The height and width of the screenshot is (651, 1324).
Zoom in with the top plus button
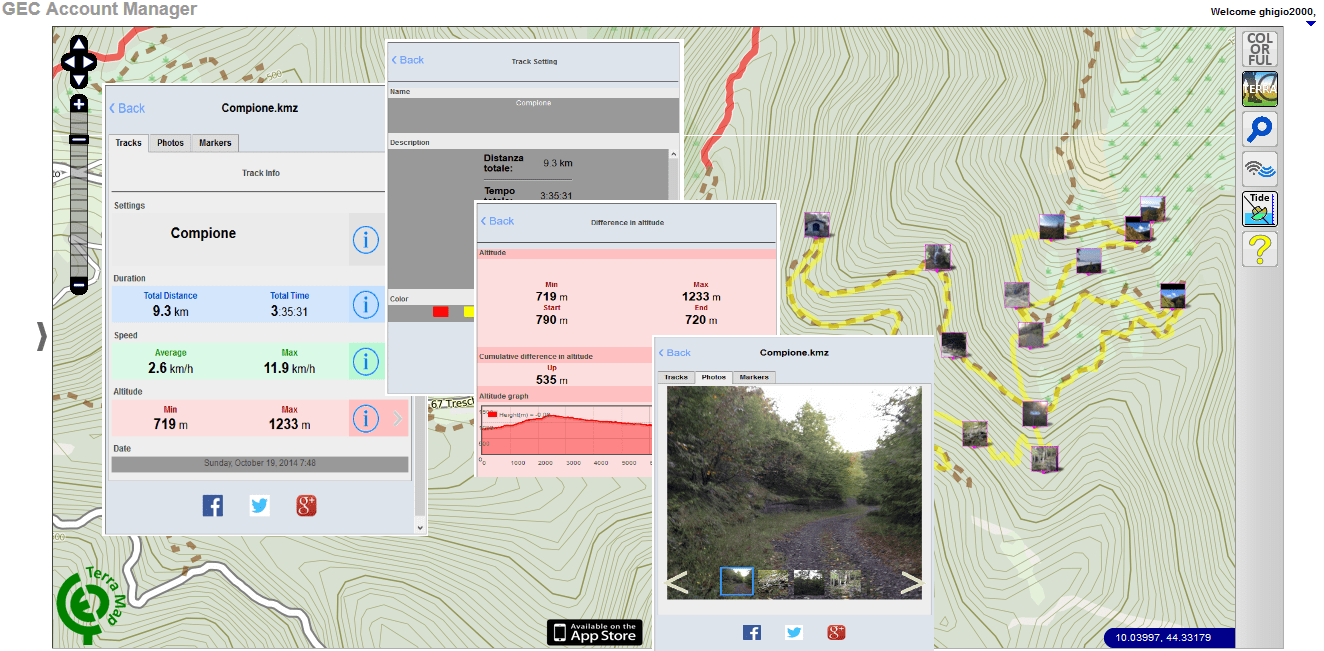(79, 103)
